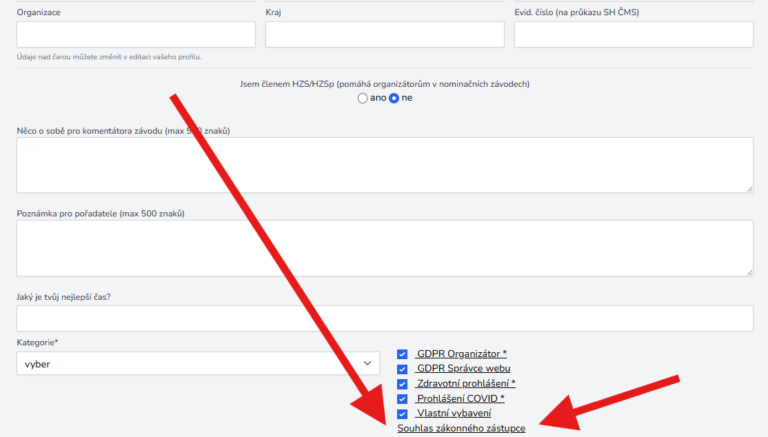Open the Souhlas zákonného zástupce link
This screenshot has width=768, height=437.
(461, 428)
